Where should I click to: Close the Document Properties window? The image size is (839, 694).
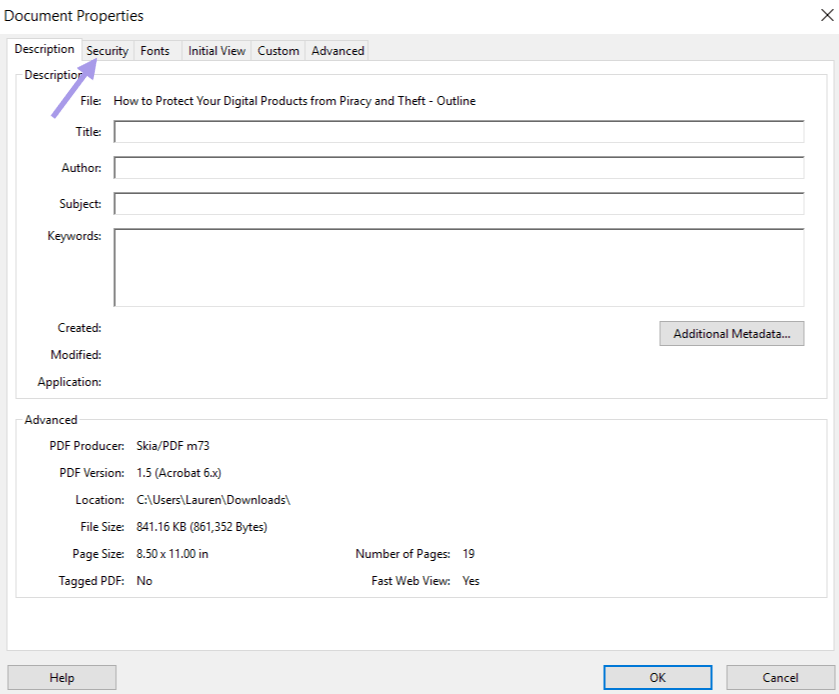point(827,16)
